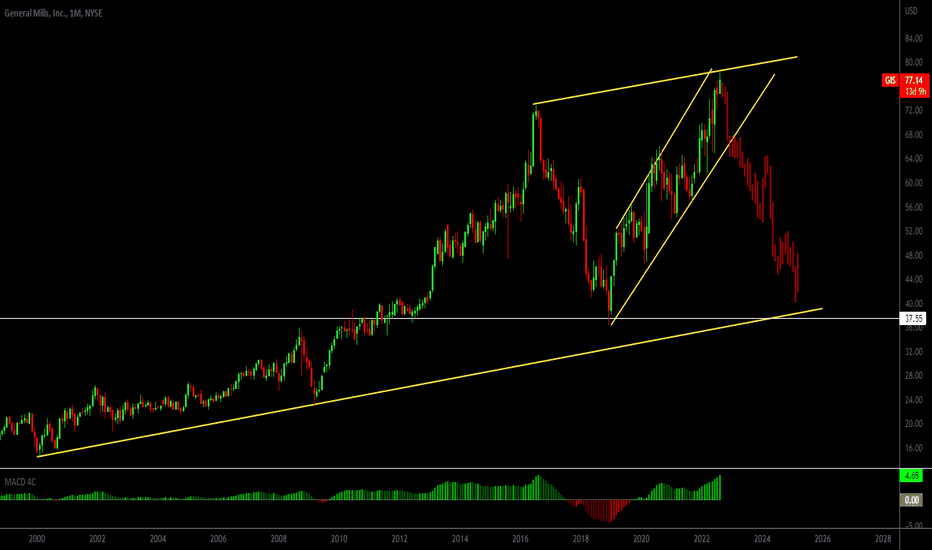Click the 48.00 price axis label

coord(914,255)
